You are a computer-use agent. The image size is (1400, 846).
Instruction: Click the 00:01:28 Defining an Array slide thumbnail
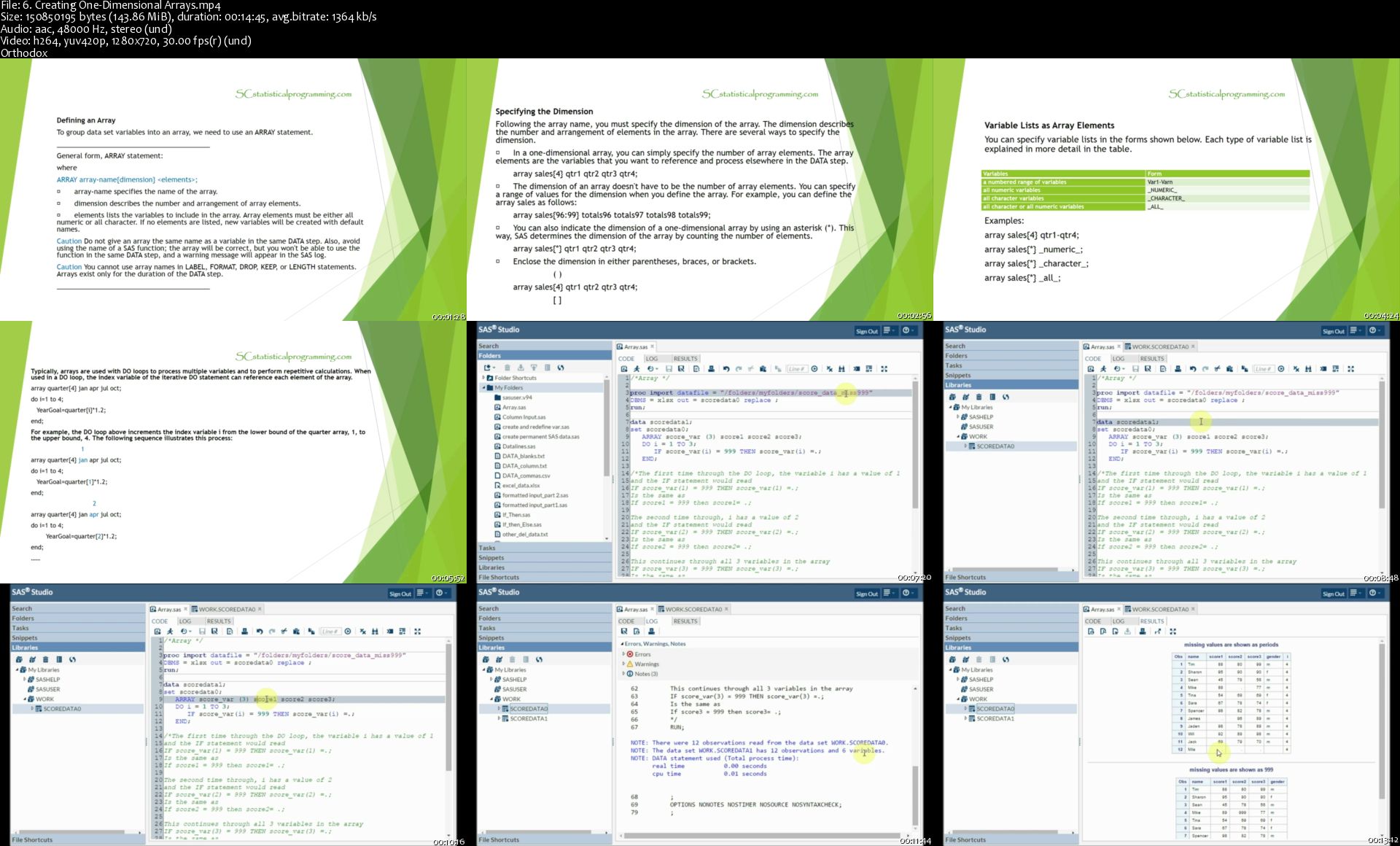[x=233, y=190]
